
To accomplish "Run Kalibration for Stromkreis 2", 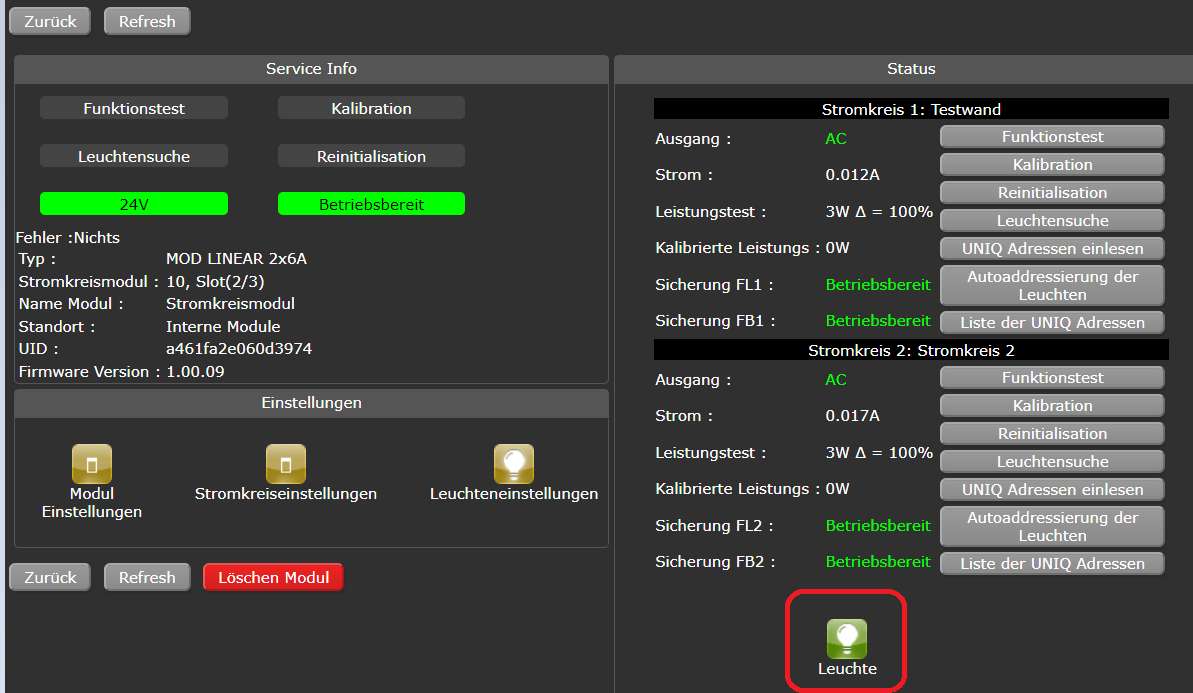I will (x=1052, y=406).
